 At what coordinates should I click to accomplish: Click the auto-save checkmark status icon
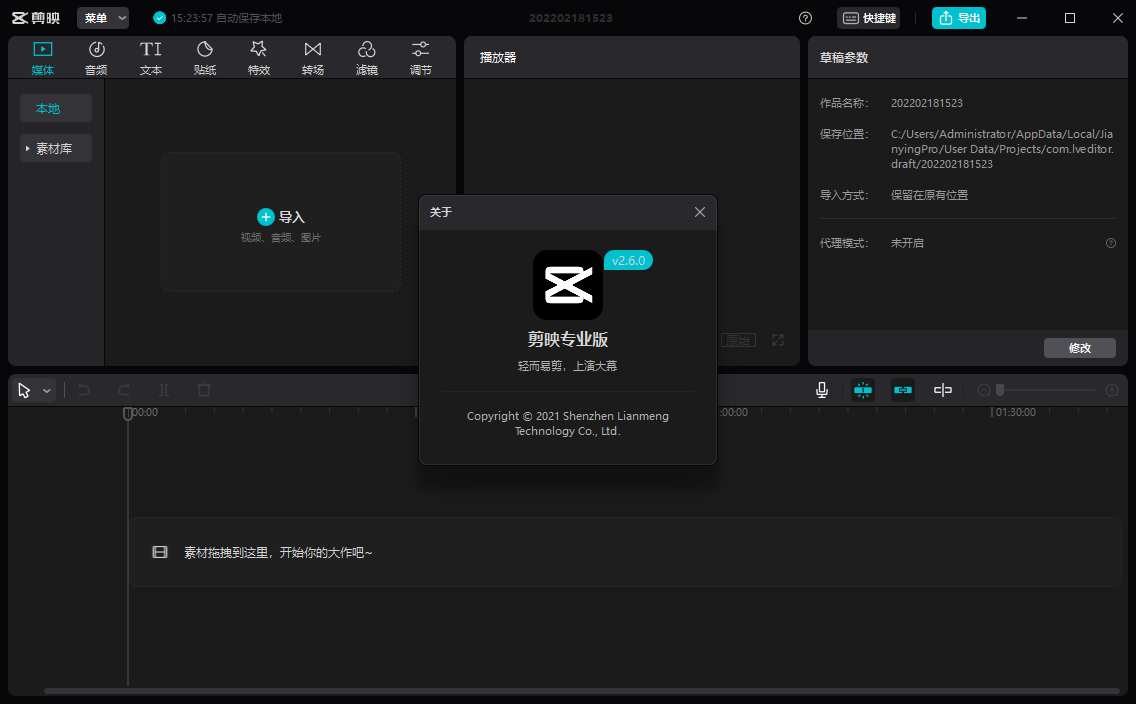[x=159, y=18]
